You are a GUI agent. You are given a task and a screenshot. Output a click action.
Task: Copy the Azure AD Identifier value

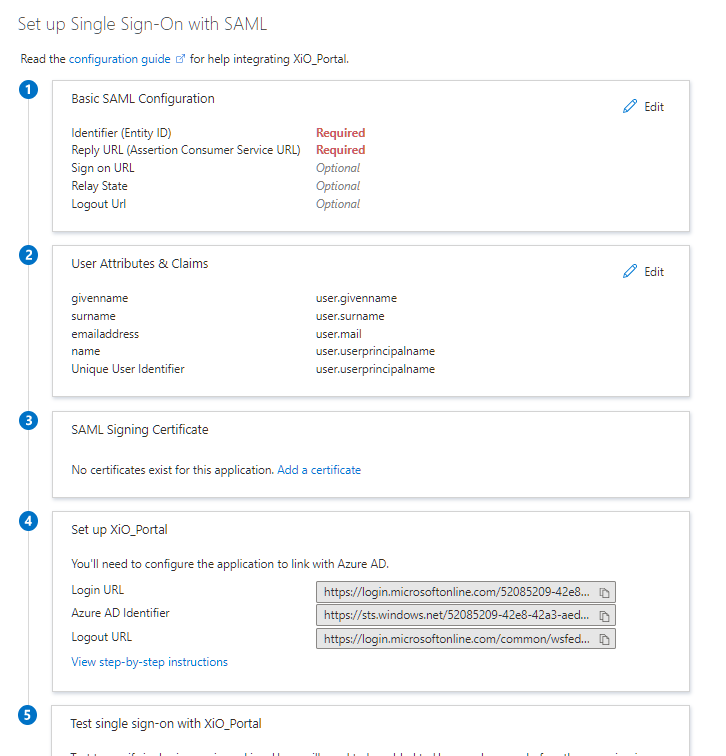point(604,616)
